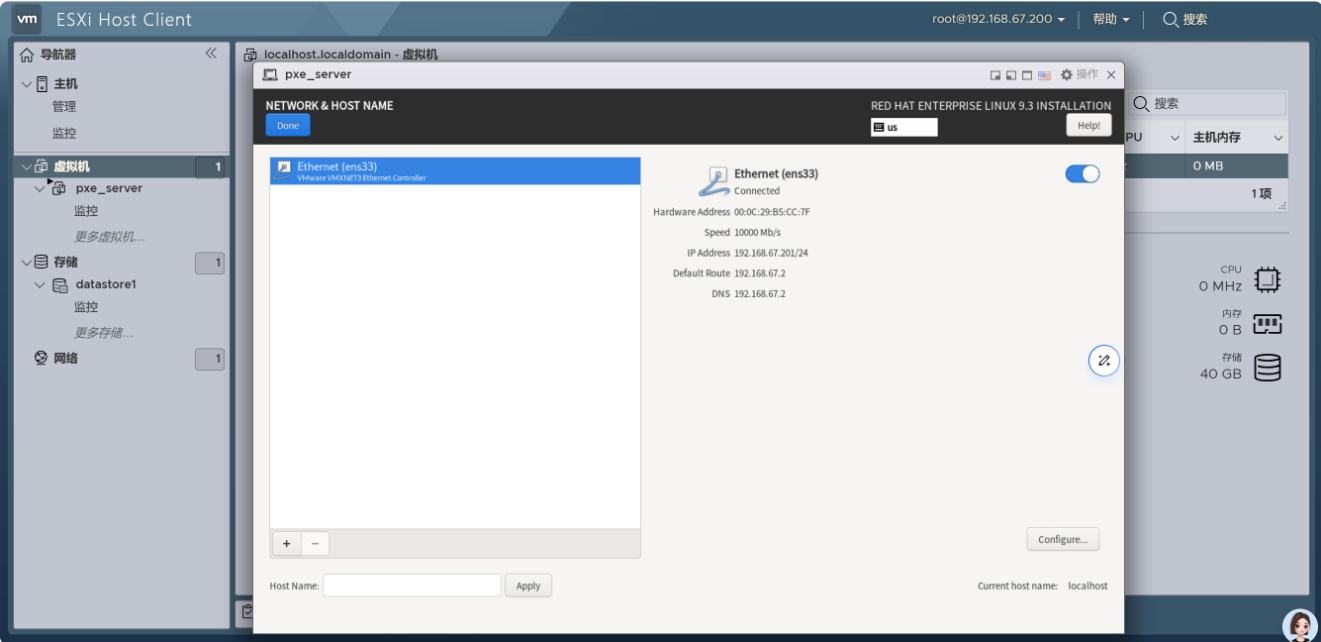Click the storage database icon in navigator
This screenshot has height=642, width=1321.
pyautogui.click(x=41, y=262)
